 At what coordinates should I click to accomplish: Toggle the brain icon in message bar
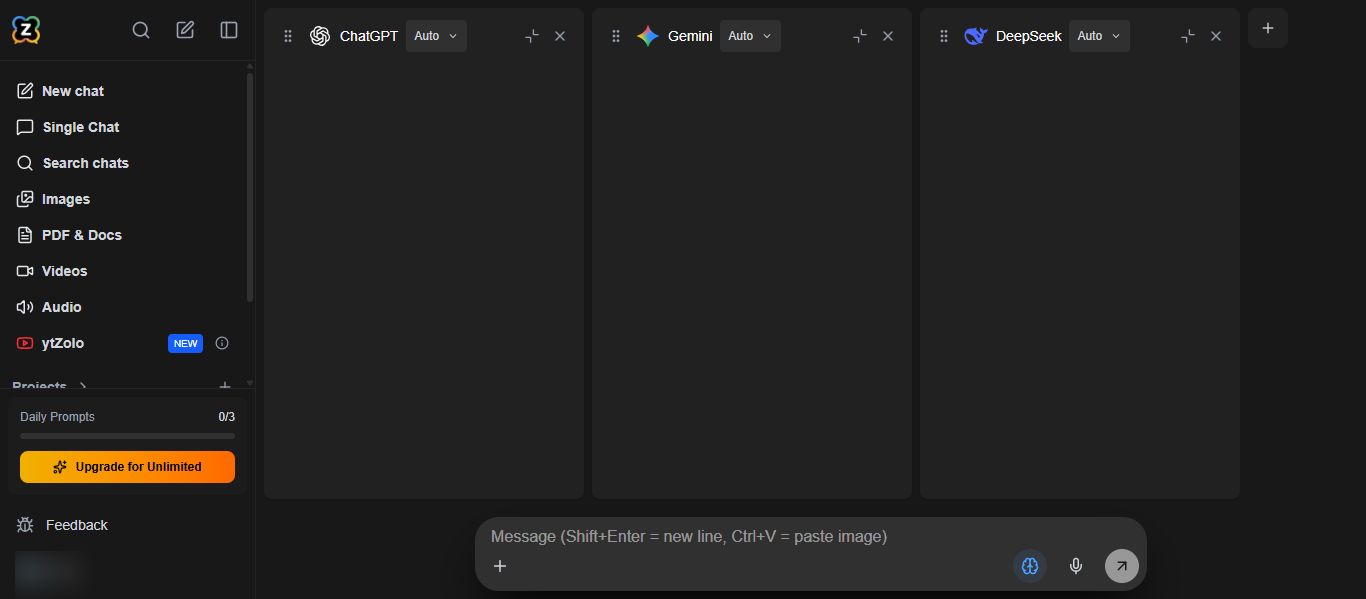[x=1030, y=566]
